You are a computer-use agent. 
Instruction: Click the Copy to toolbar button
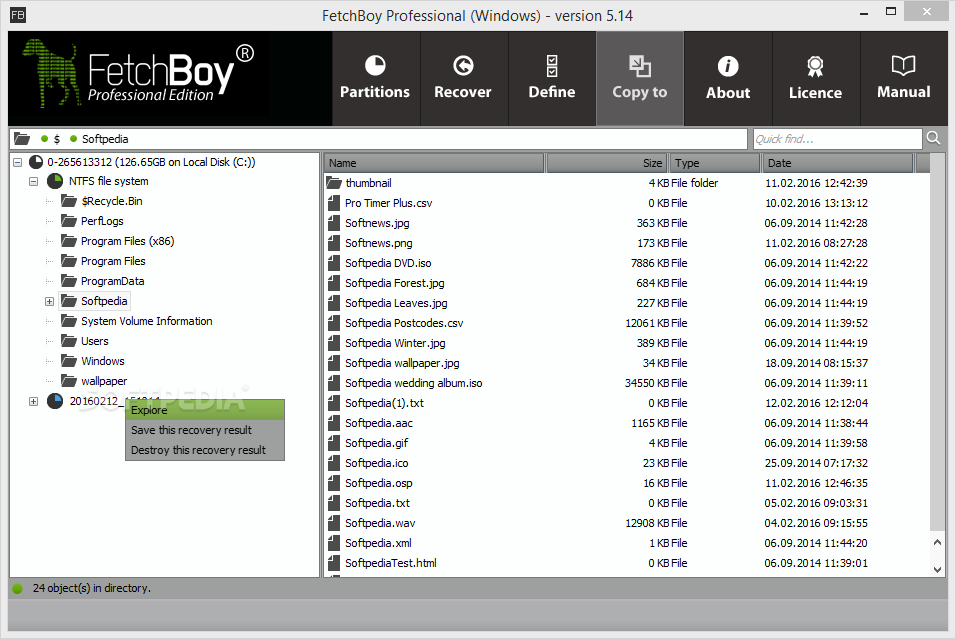pyautogui.click(x=640, y=79)
